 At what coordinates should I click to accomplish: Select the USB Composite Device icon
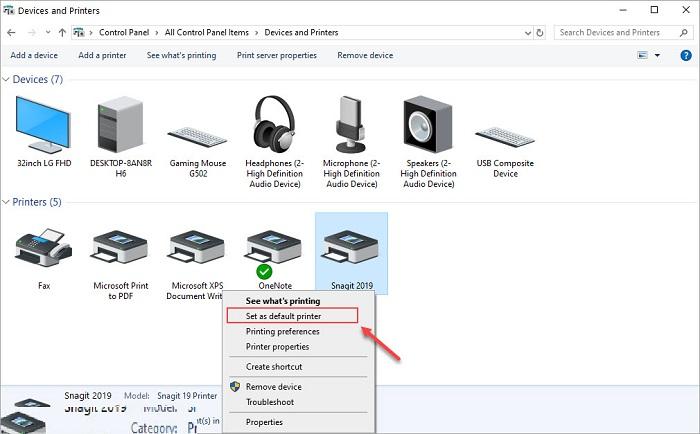tap(505, 137)
